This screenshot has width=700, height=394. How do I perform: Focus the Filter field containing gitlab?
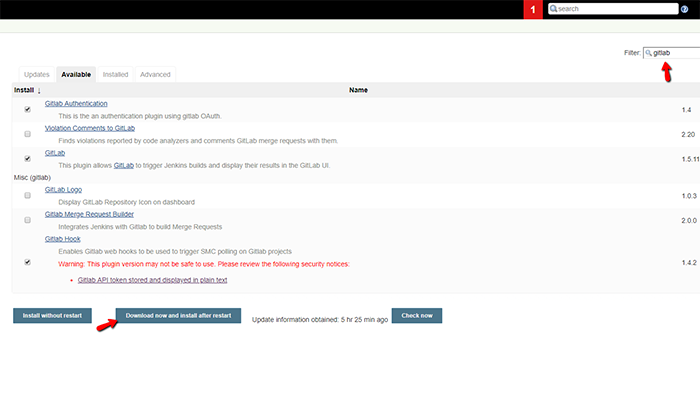[x=671, y=53]
